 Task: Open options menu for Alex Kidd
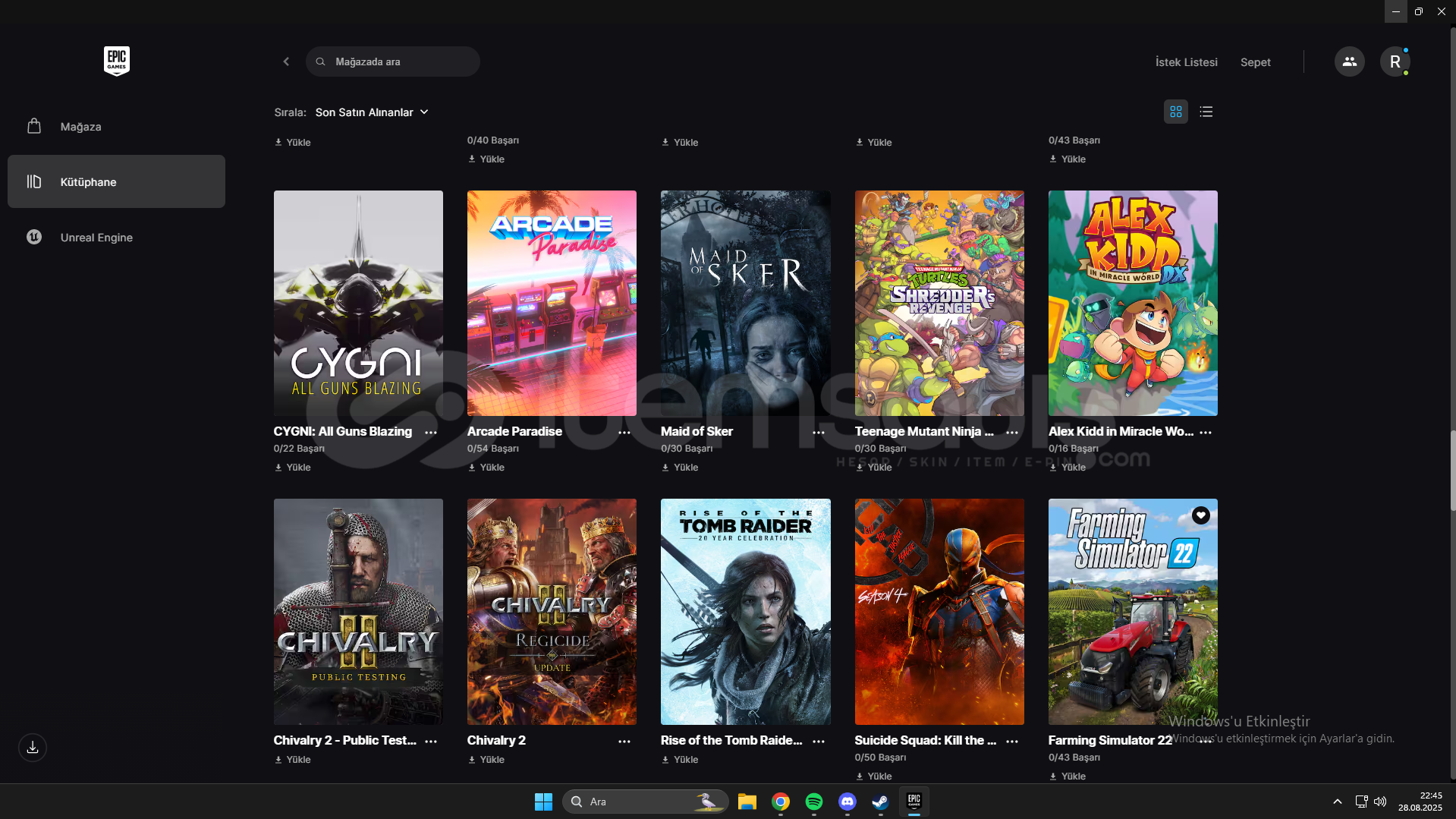[x=1206, y=432]
